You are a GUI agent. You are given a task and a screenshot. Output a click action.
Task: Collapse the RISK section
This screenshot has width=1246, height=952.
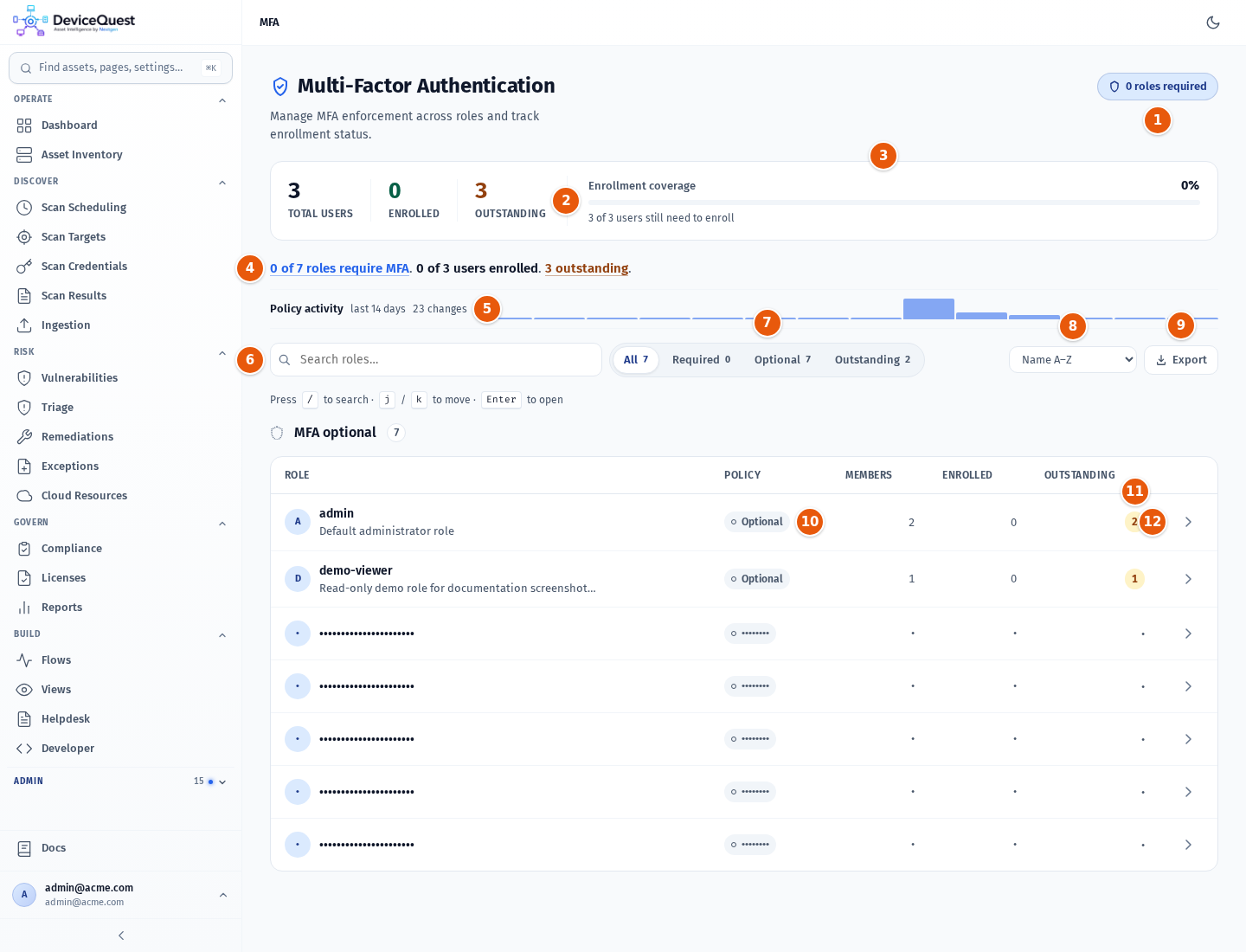(x=222, y=353)
